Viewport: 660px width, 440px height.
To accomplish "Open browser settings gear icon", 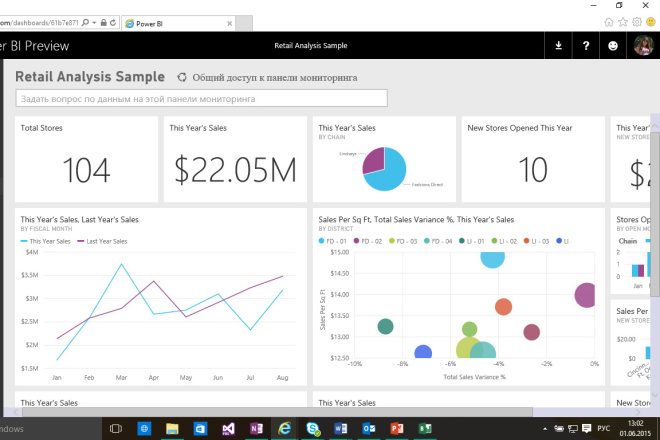I will (636, 21).
